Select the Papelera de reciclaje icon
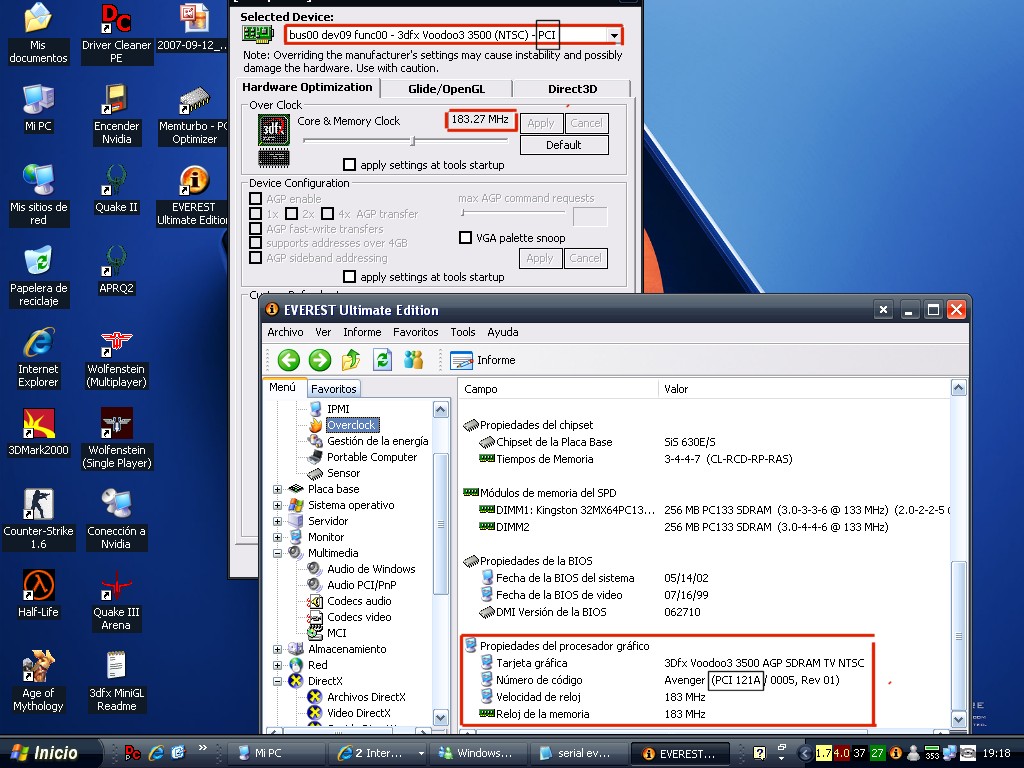1024x768 pixels. tap(38, 276)
